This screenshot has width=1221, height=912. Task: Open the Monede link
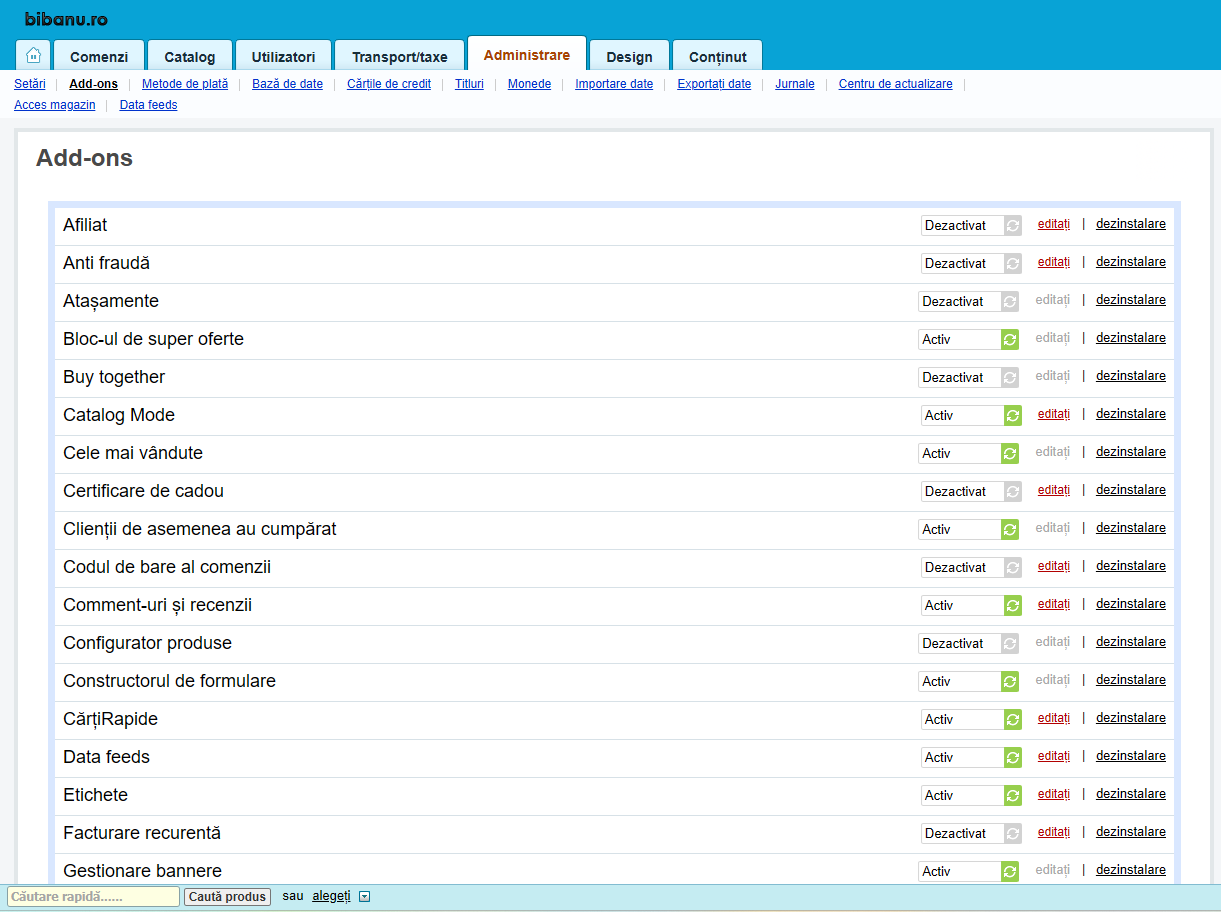coord(529,84)
